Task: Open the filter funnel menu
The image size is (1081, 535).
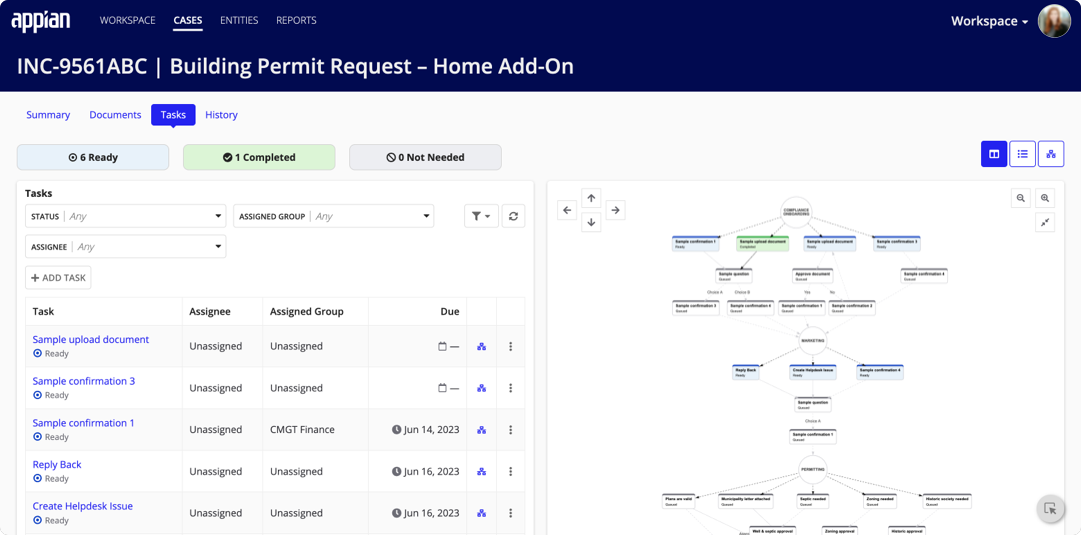Action: tap(481, 216)
